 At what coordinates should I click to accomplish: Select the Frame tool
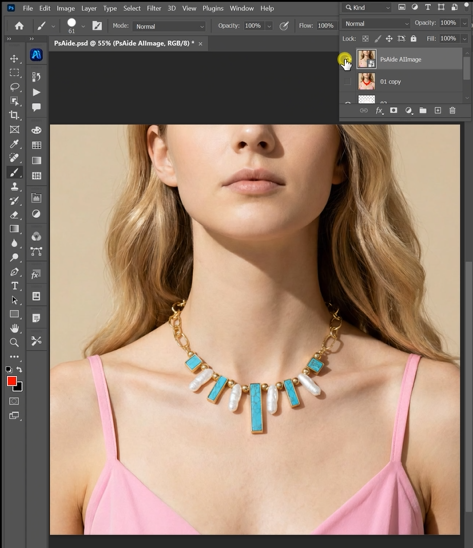coord(14,130)
